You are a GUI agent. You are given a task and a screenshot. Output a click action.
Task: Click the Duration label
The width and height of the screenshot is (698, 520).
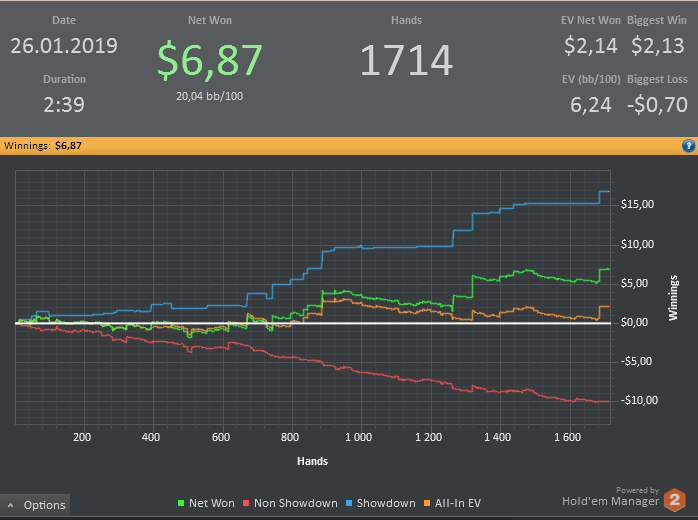(x=64, y=79)
